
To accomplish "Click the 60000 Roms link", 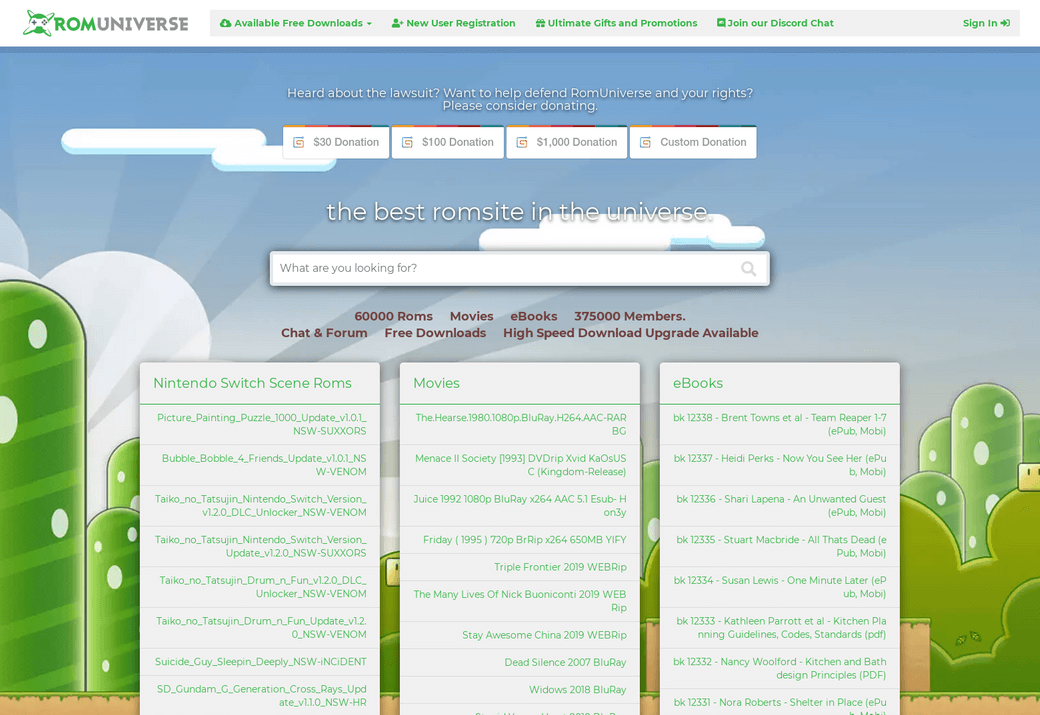I will point(393,316).
